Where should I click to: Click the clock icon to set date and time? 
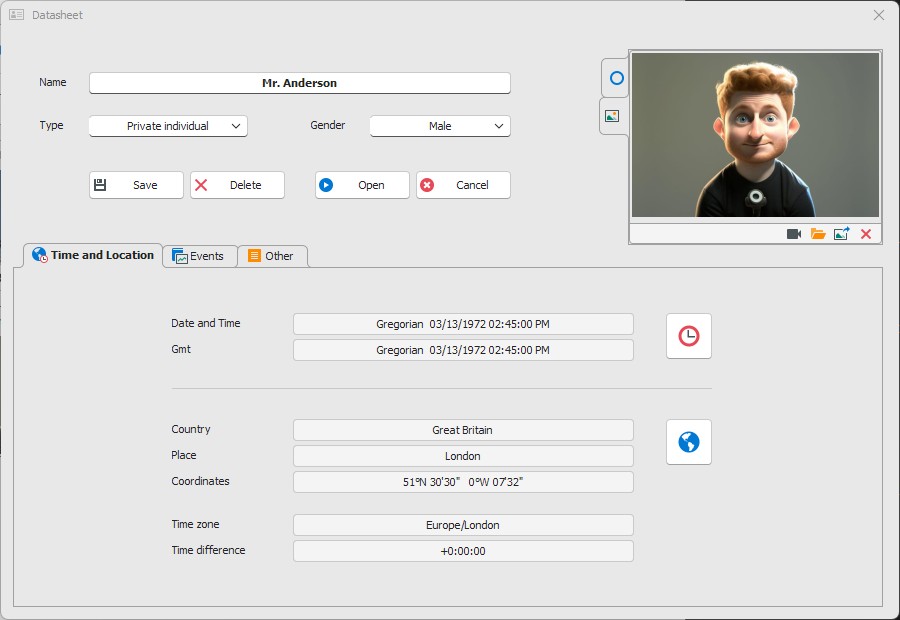click(688, 336)
